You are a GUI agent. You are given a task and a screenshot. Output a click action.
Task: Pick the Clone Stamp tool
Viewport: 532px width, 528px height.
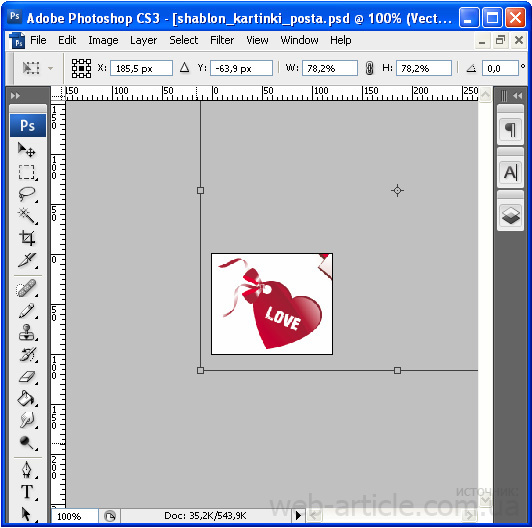pos(26,332)
